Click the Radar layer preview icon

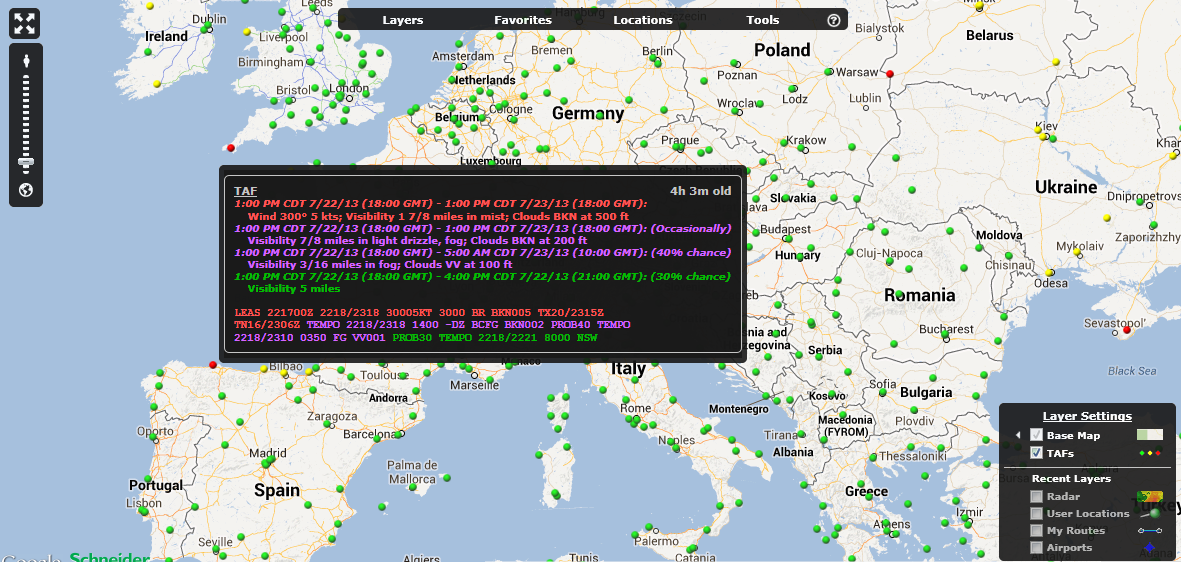(x=1150, y=497)
